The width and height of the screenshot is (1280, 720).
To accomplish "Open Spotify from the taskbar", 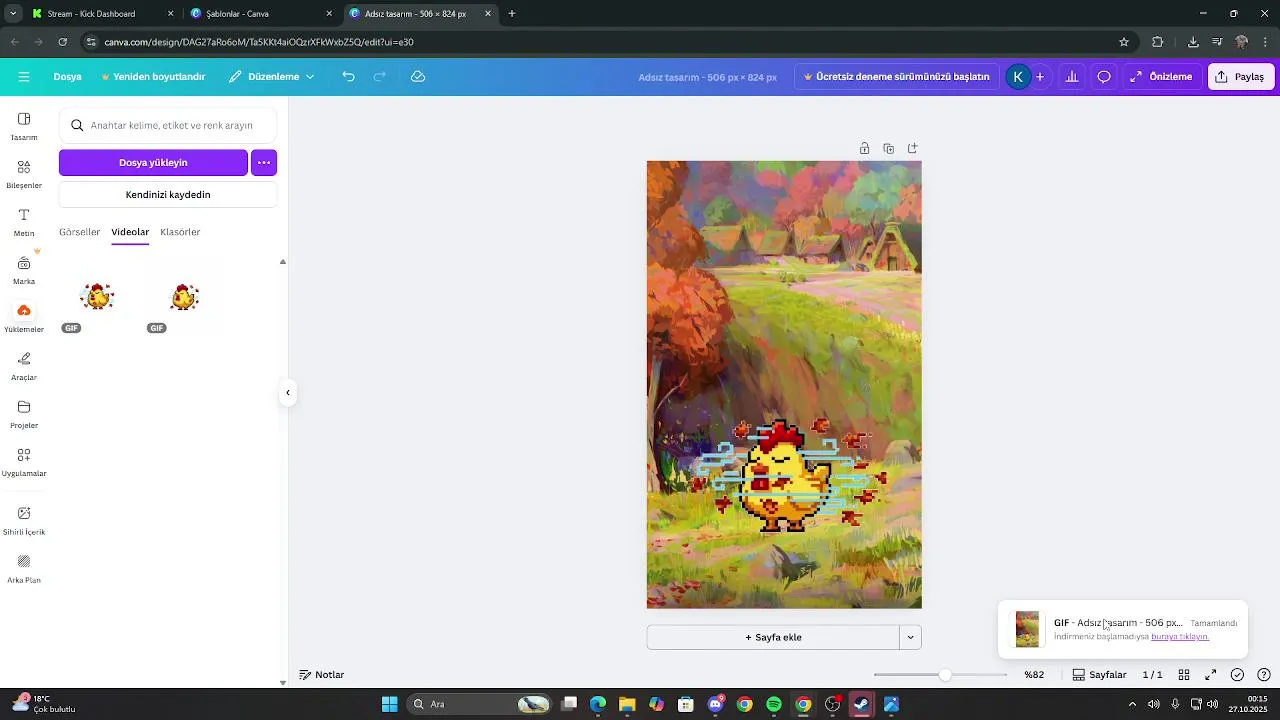I will coord(774,704).
